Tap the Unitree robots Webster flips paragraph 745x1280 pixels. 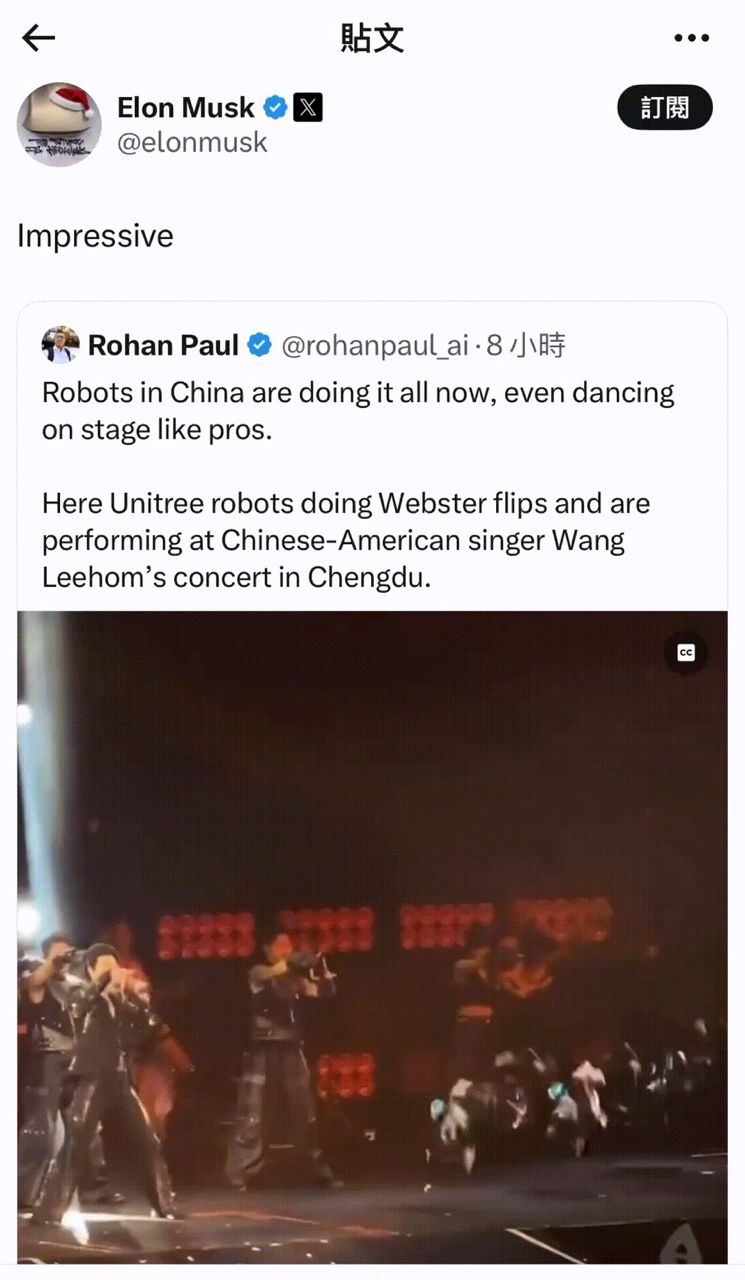coord(346,540)
